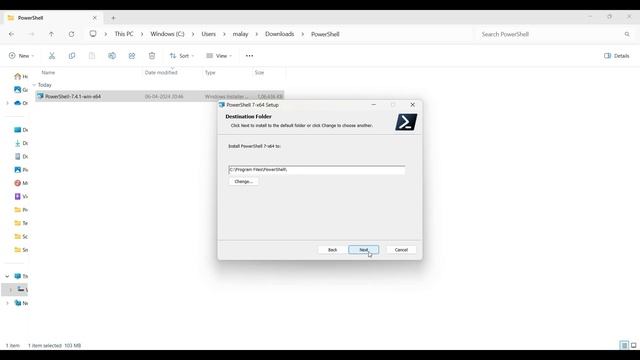Click the install path field in Setup dialog
This screenshot has height=360, width=640.
click(317, 170)
